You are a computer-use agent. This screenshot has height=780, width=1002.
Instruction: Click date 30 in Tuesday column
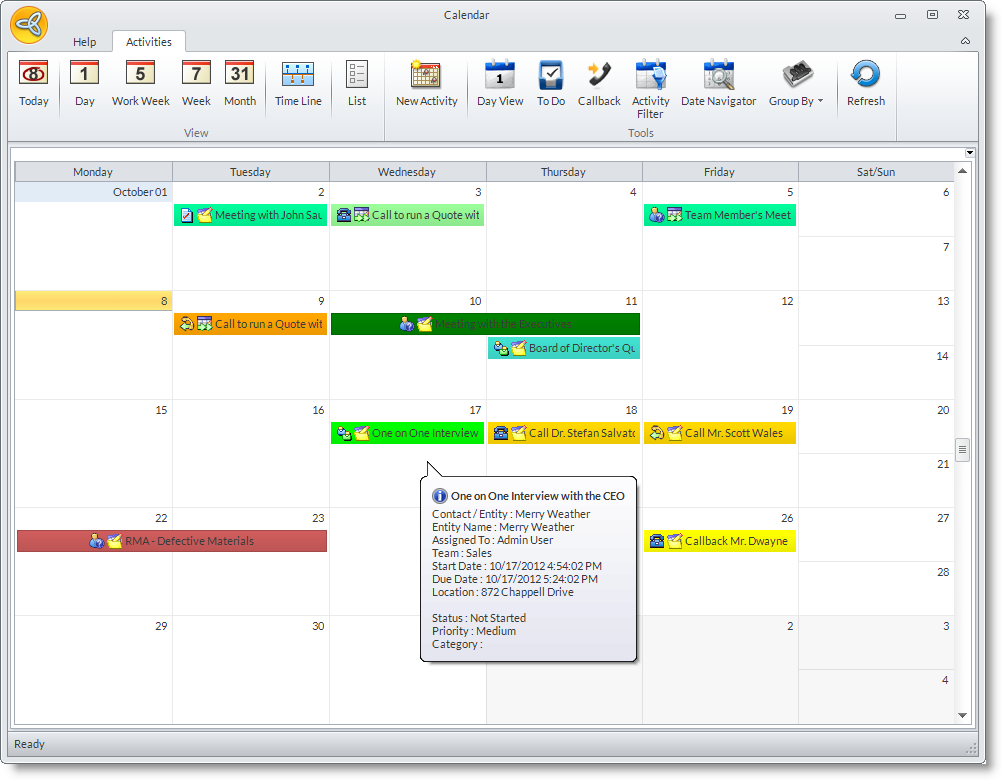pyautogui.click(x=318, y=626)
